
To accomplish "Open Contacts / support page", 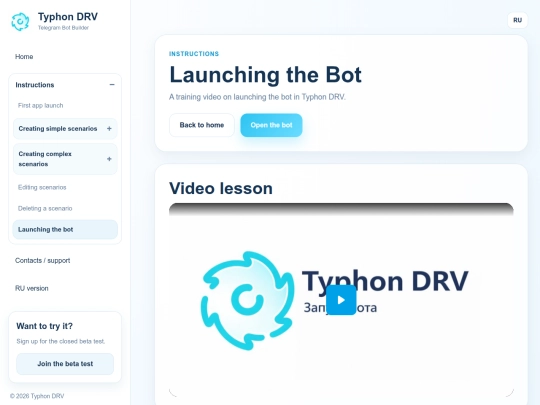I will pos(42,260).
